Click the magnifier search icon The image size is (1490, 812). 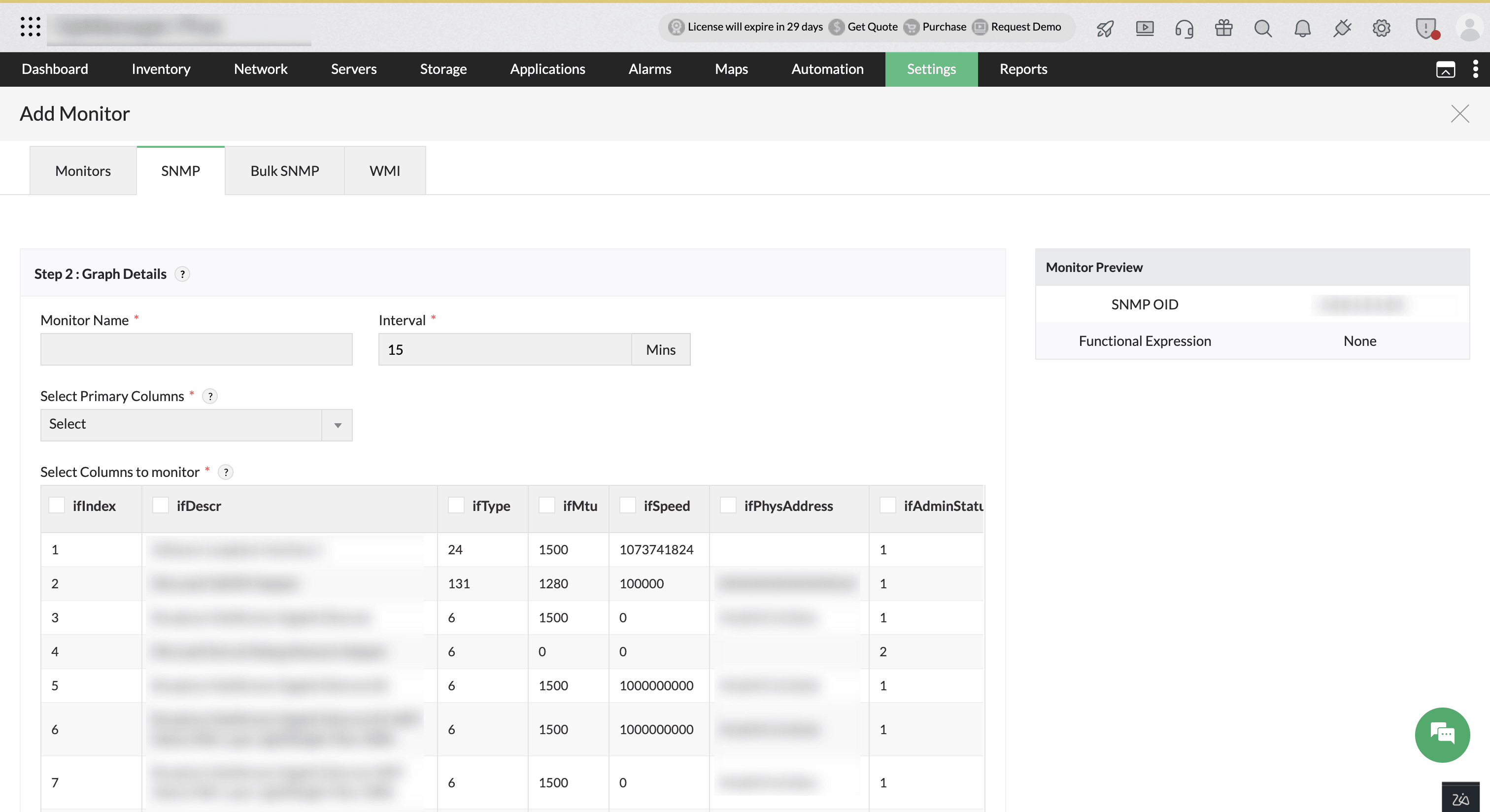[x=1263, y=28]
